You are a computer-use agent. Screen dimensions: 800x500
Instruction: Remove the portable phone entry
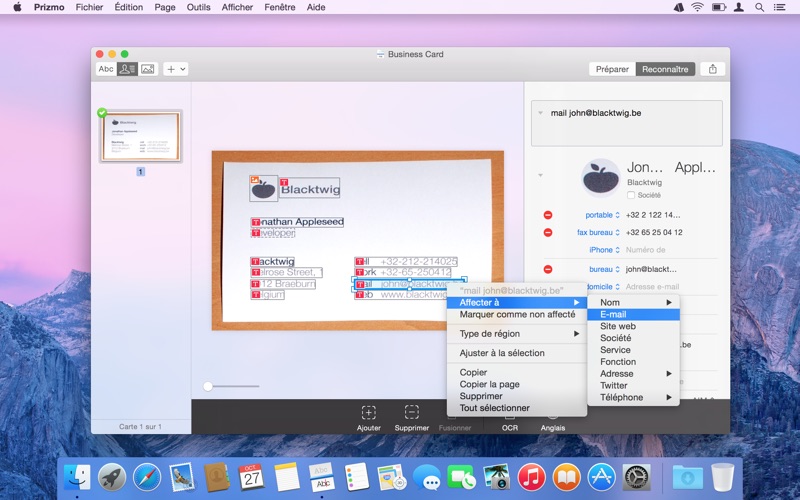(548, 215)
